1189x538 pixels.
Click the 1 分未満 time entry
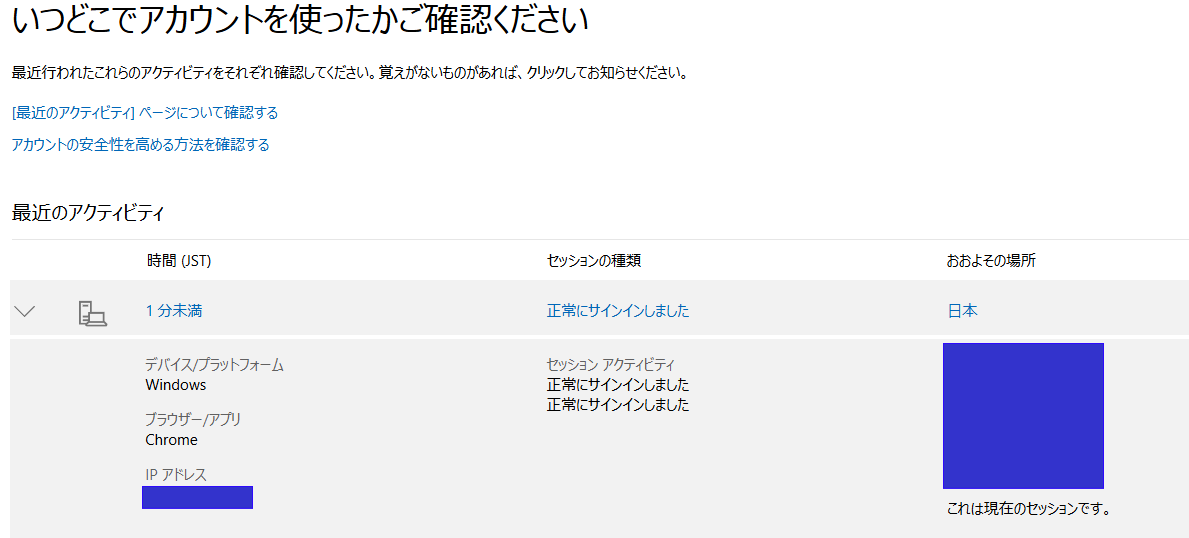point(174,311)
